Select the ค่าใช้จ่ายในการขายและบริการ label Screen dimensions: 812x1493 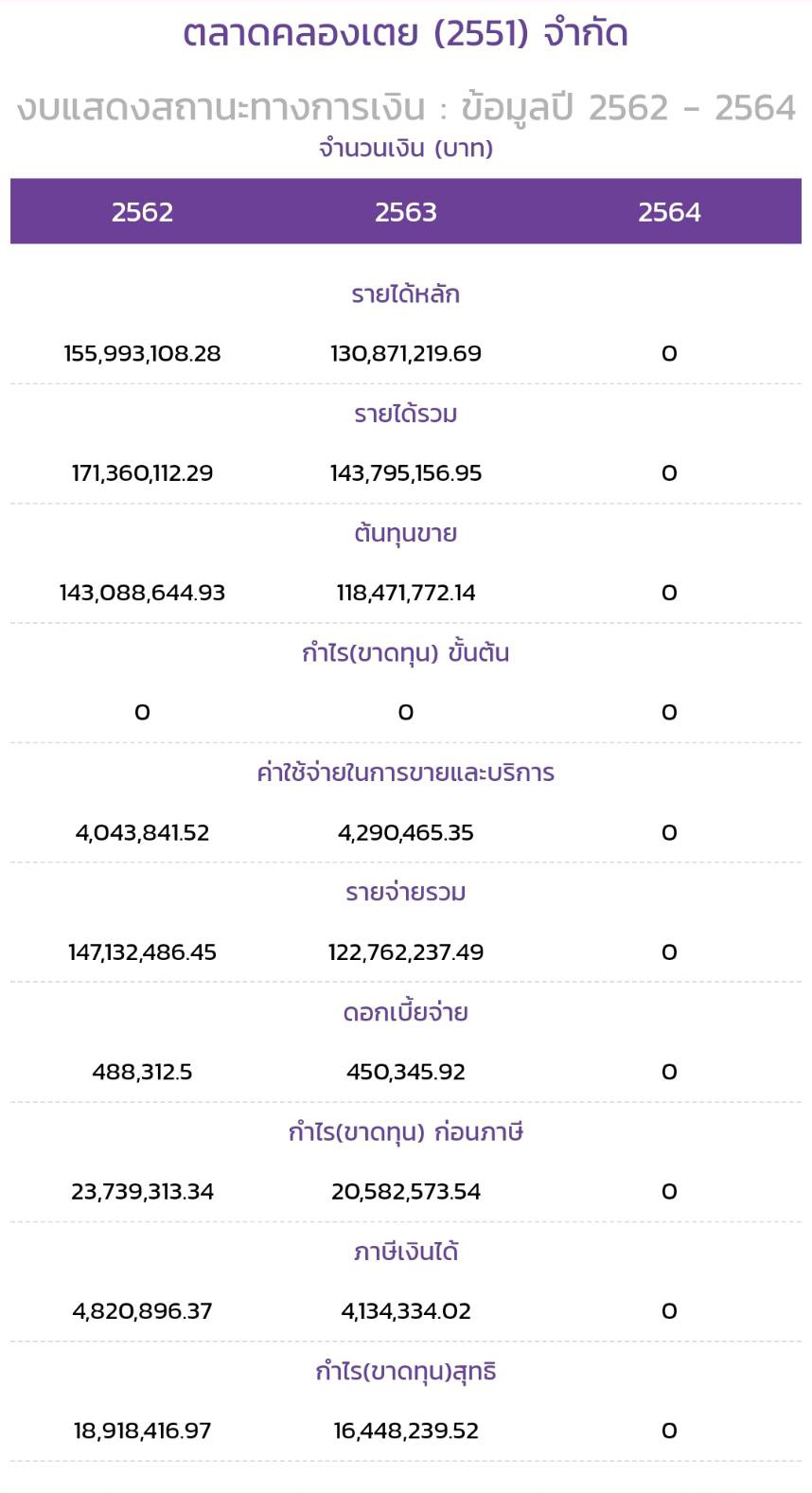405,773
